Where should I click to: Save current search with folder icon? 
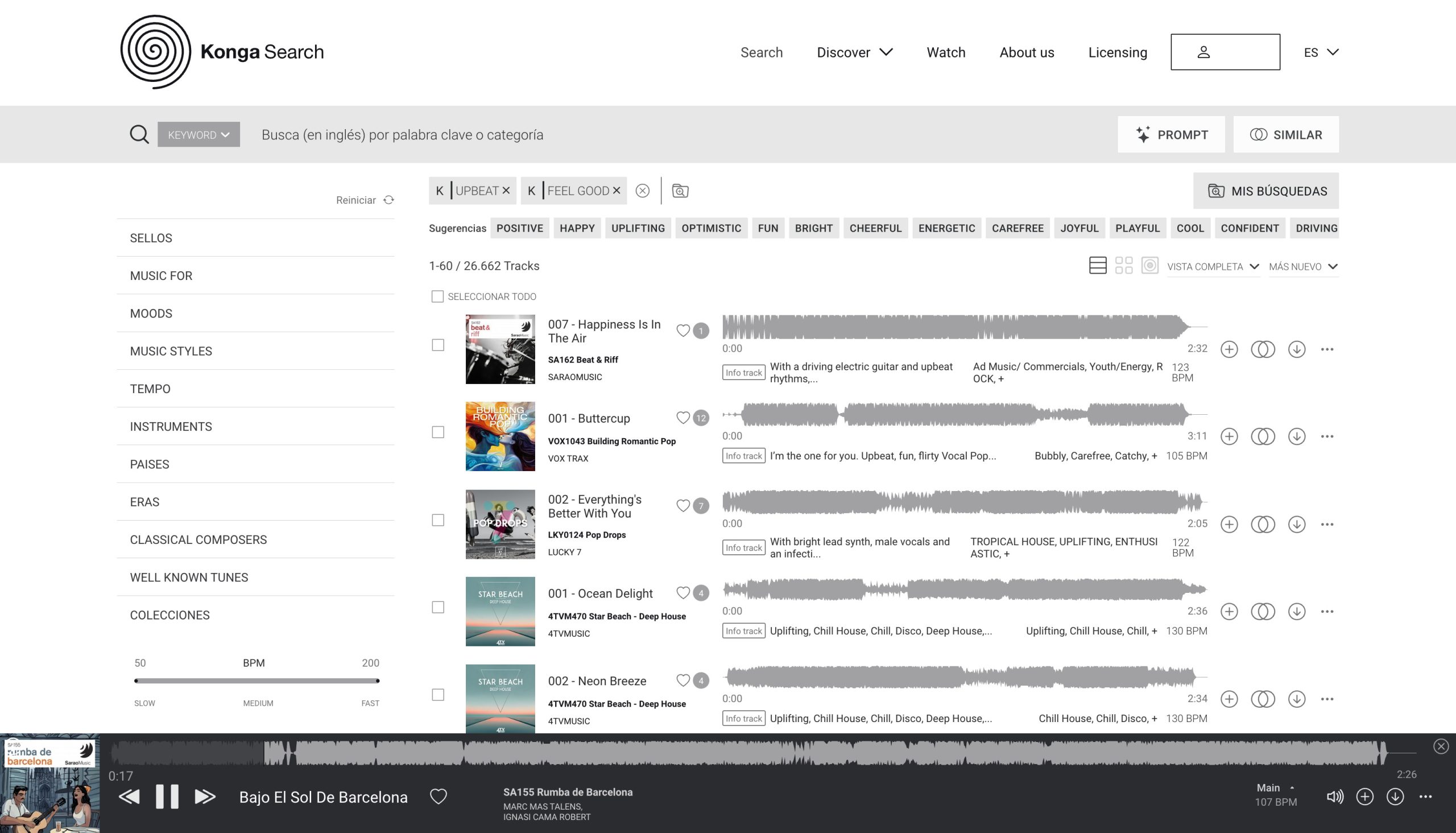[x=680, y=191]
